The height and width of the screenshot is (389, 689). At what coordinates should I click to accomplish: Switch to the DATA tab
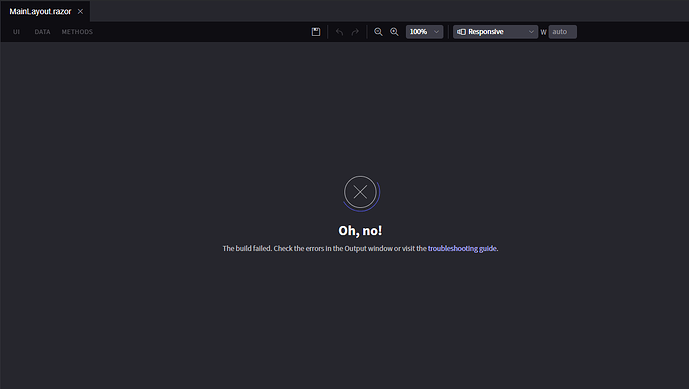pyautogui.click(x=42, y=32)
